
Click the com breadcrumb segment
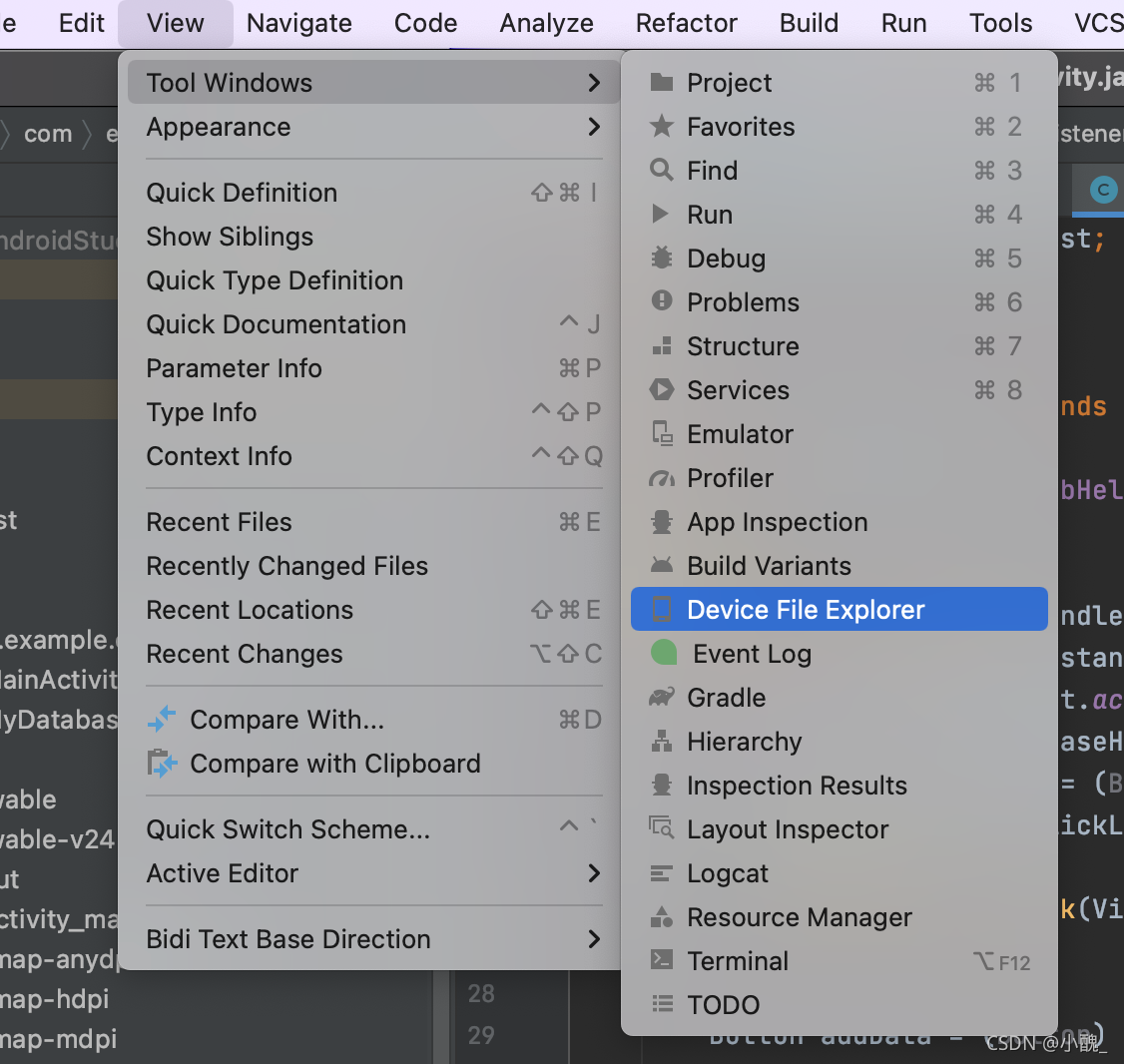coord(48,134)
